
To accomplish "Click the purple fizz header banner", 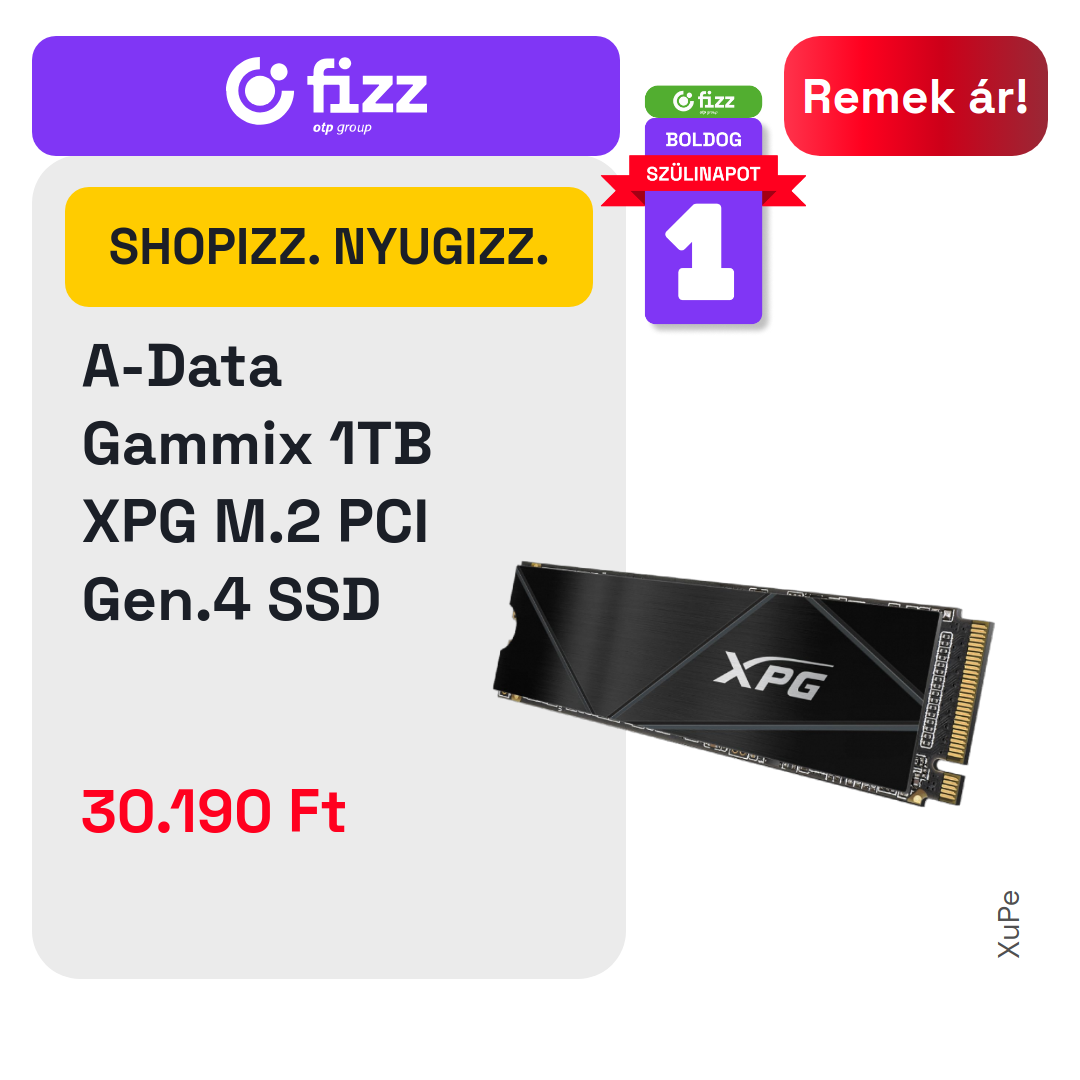I will click(x=326, y=96).
